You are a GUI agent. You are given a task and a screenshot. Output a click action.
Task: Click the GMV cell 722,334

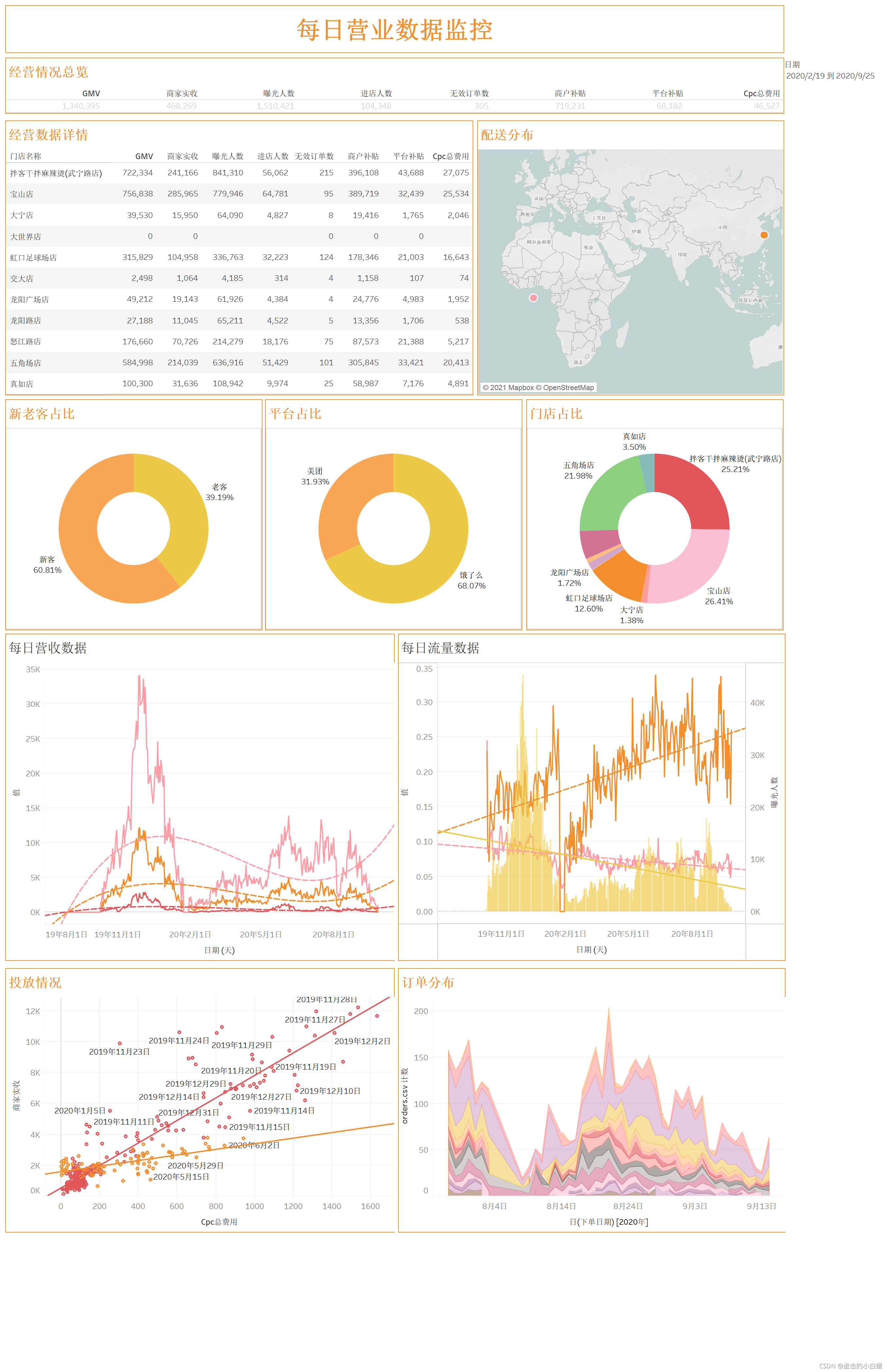pyautogui.click(x=138, y=173)
